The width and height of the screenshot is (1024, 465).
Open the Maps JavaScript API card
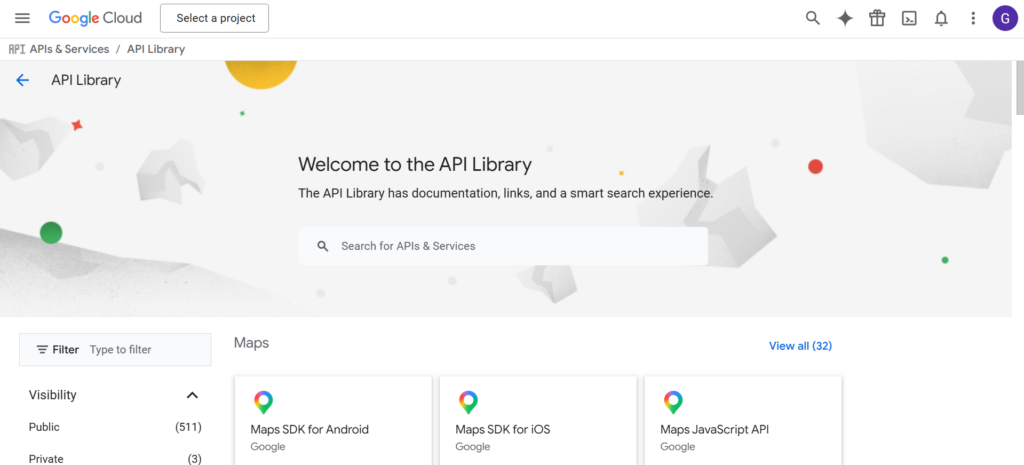pyautogui.click(x=743, y=420)
